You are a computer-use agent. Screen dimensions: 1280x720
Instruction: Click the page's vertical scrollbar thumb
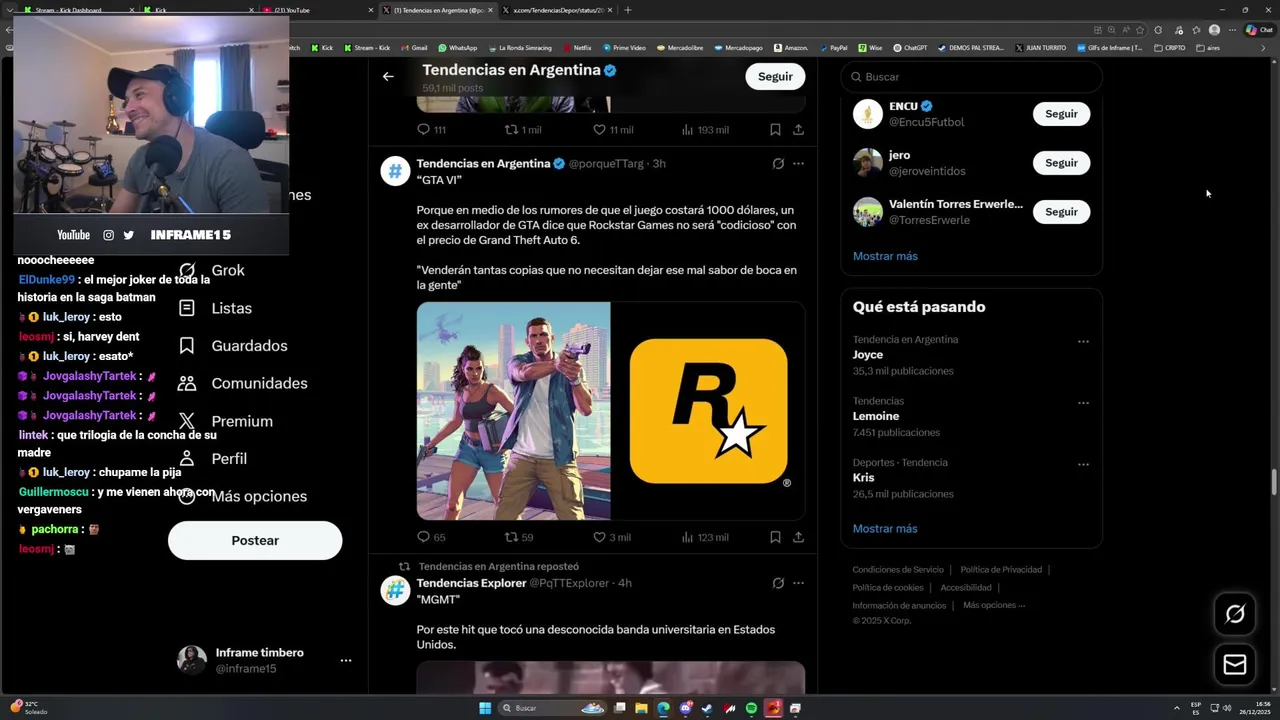1274,481
